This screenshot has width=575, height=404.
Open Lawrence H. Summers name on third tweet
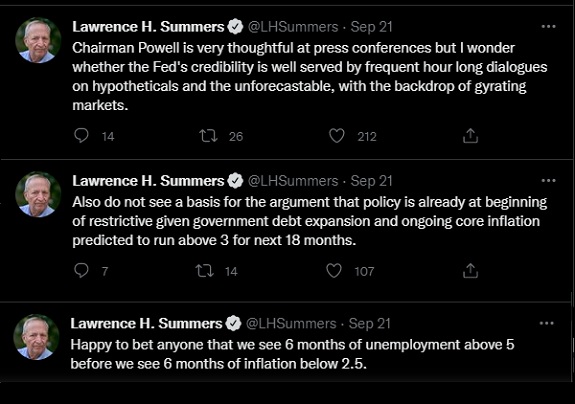point(146,323)
